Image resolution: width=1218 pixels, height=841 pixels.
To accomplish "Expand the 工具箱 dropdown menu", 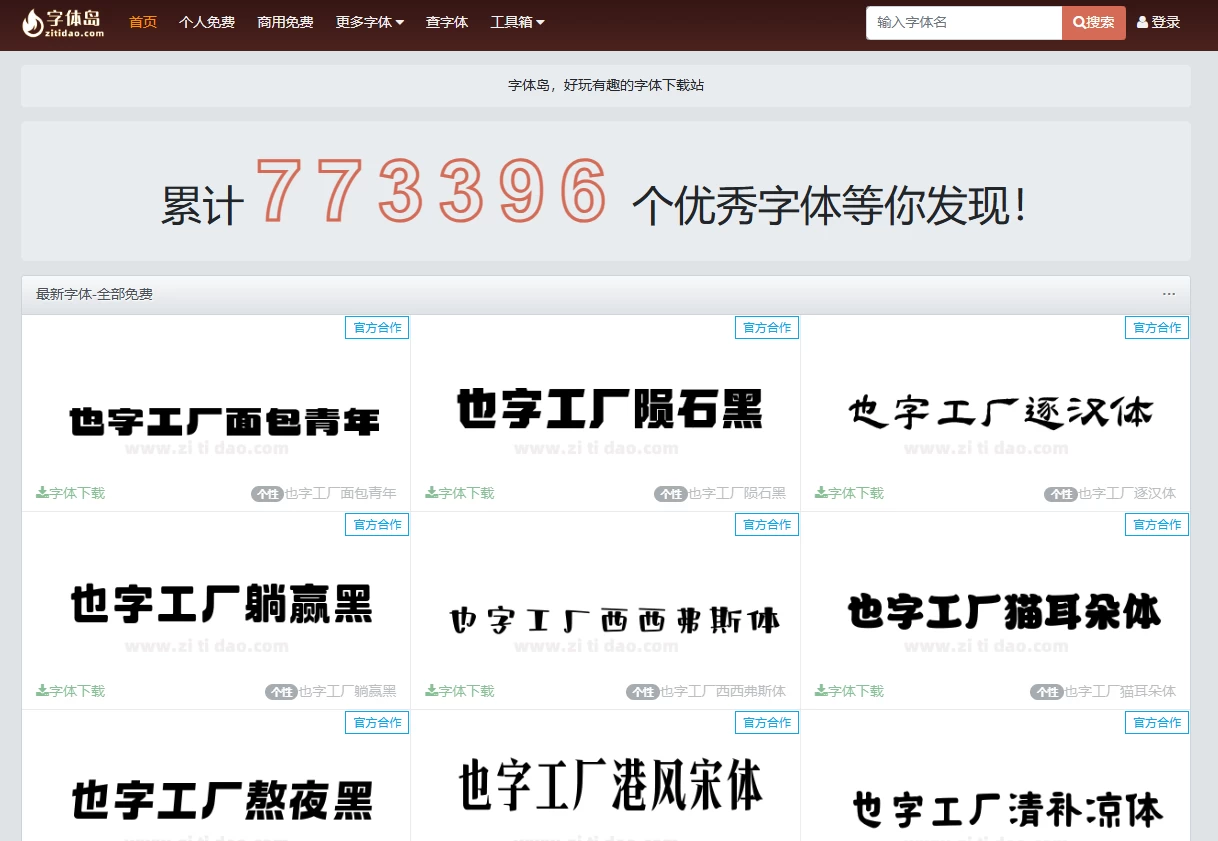I will pyautogui.click(x=518, y=22).
